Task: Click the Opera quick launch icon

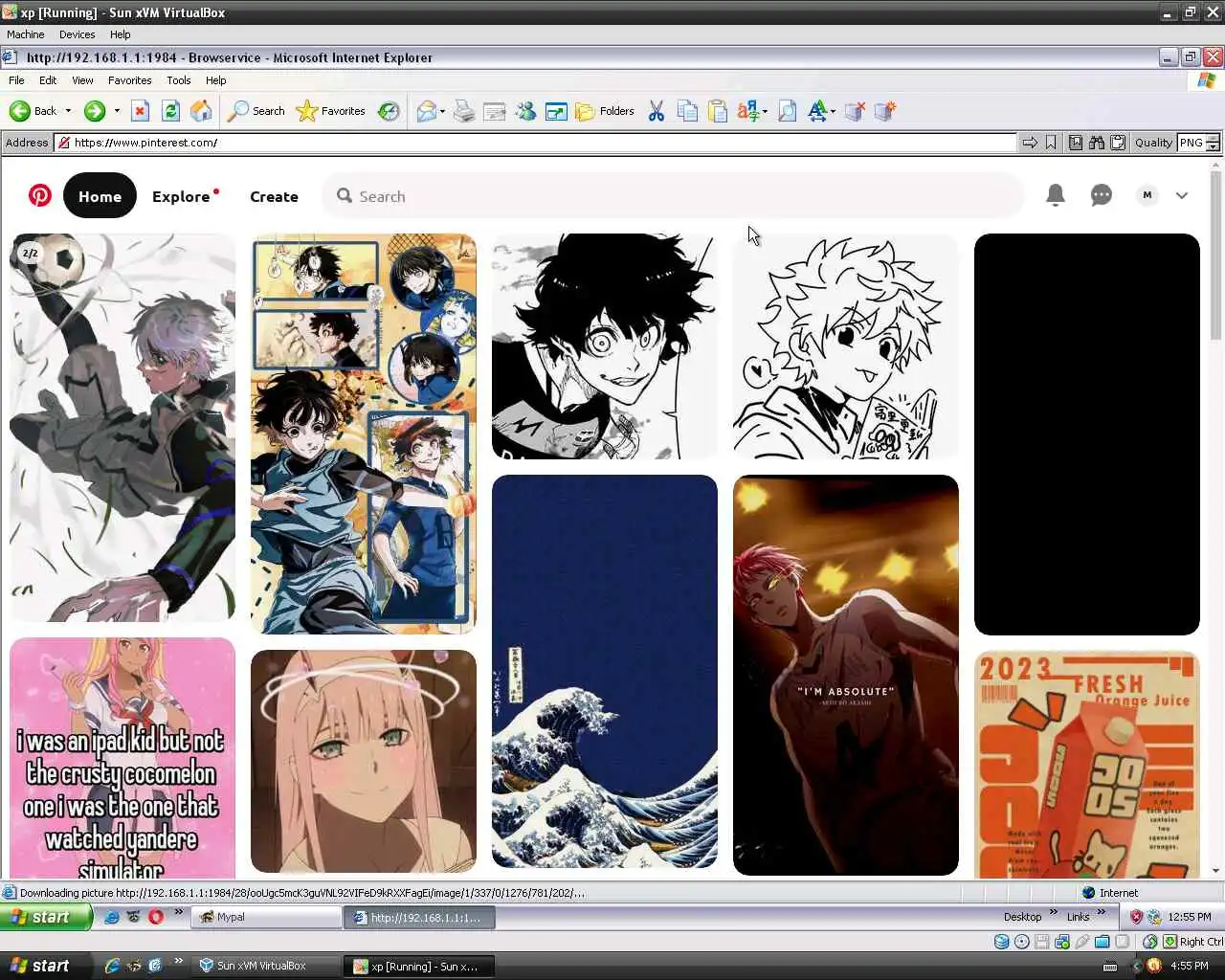Action: 156,917
